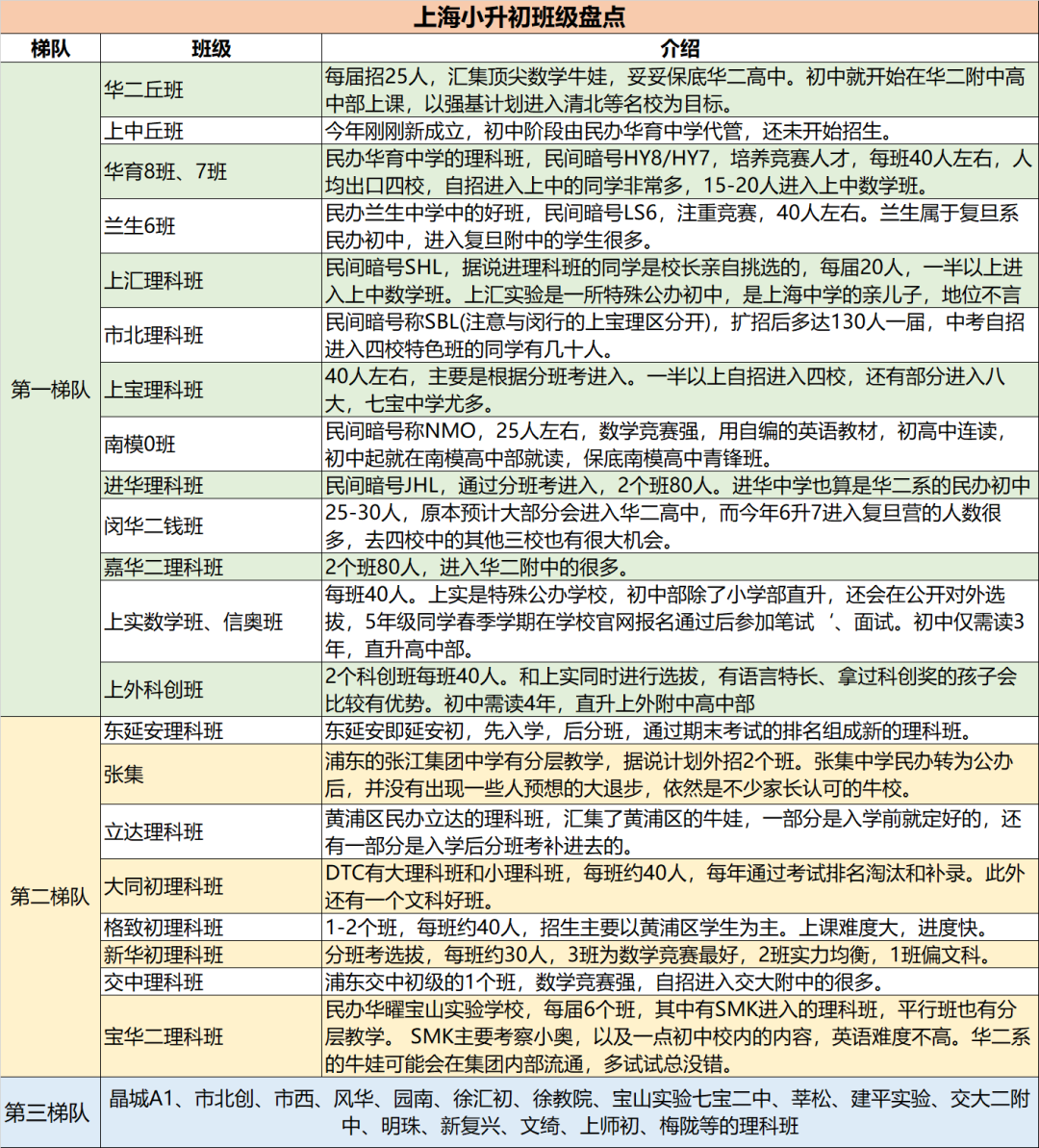Click the description starting 2个科创班每班40人
This screenshot has width=1039, height=1148.
(679, 689)
